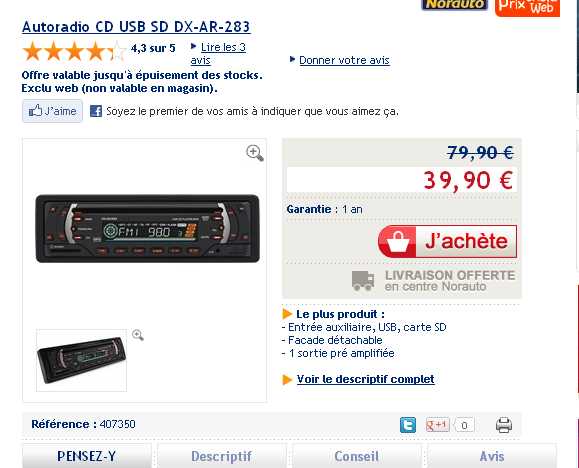This screenshot has height=468, width=579.
Task: Print the page with printer icon
Action: (504, 425)
